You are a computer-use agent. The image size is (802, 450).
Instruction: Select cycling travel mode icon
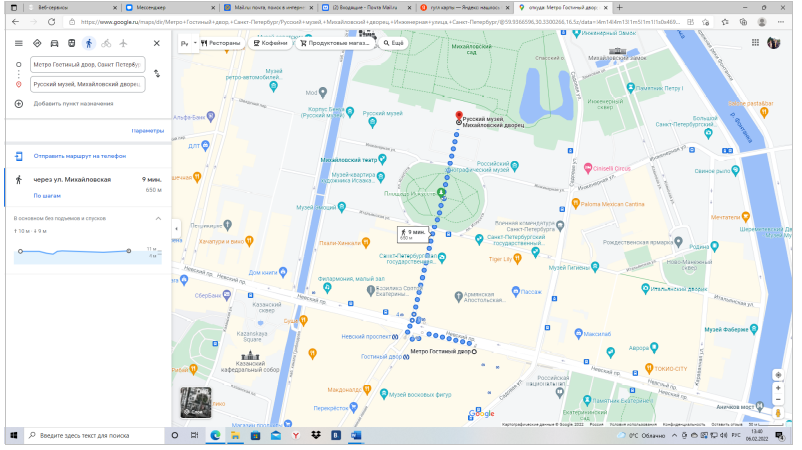(x=106, y=43)
